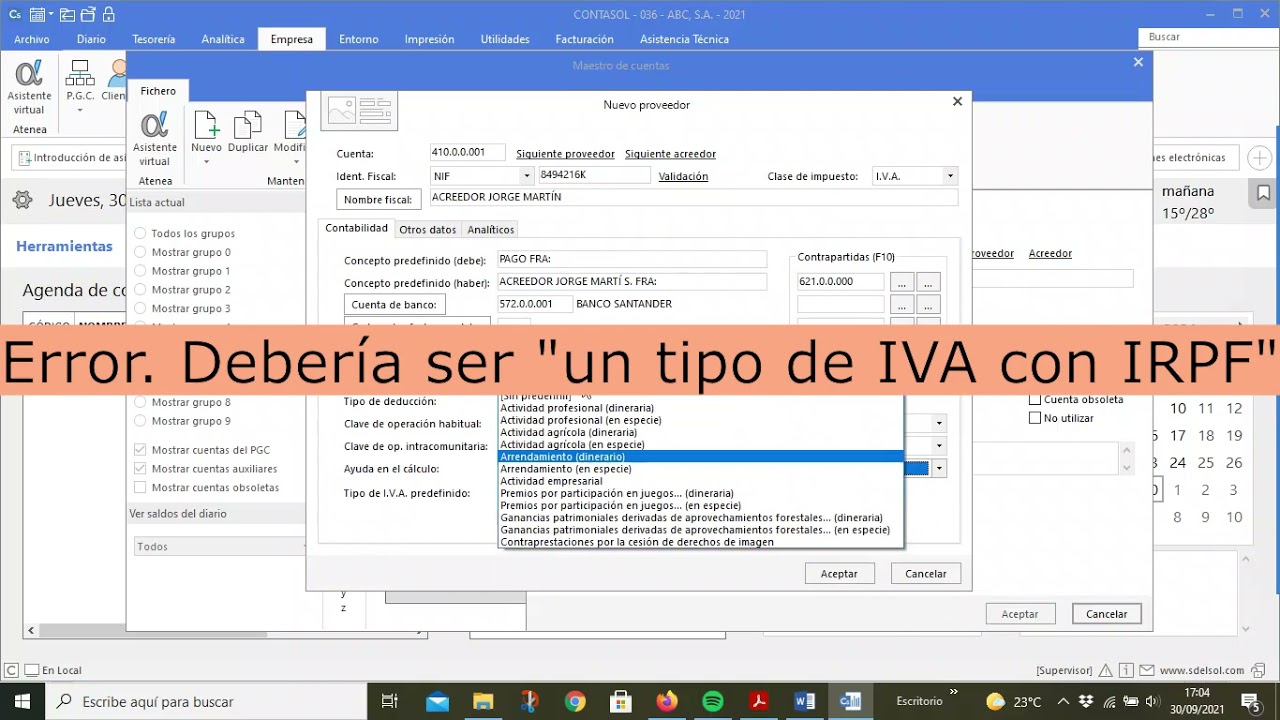
Task: Open the Clave de op. intracomunitaria dropdown arrow
Action: click(x=939, y=446)
